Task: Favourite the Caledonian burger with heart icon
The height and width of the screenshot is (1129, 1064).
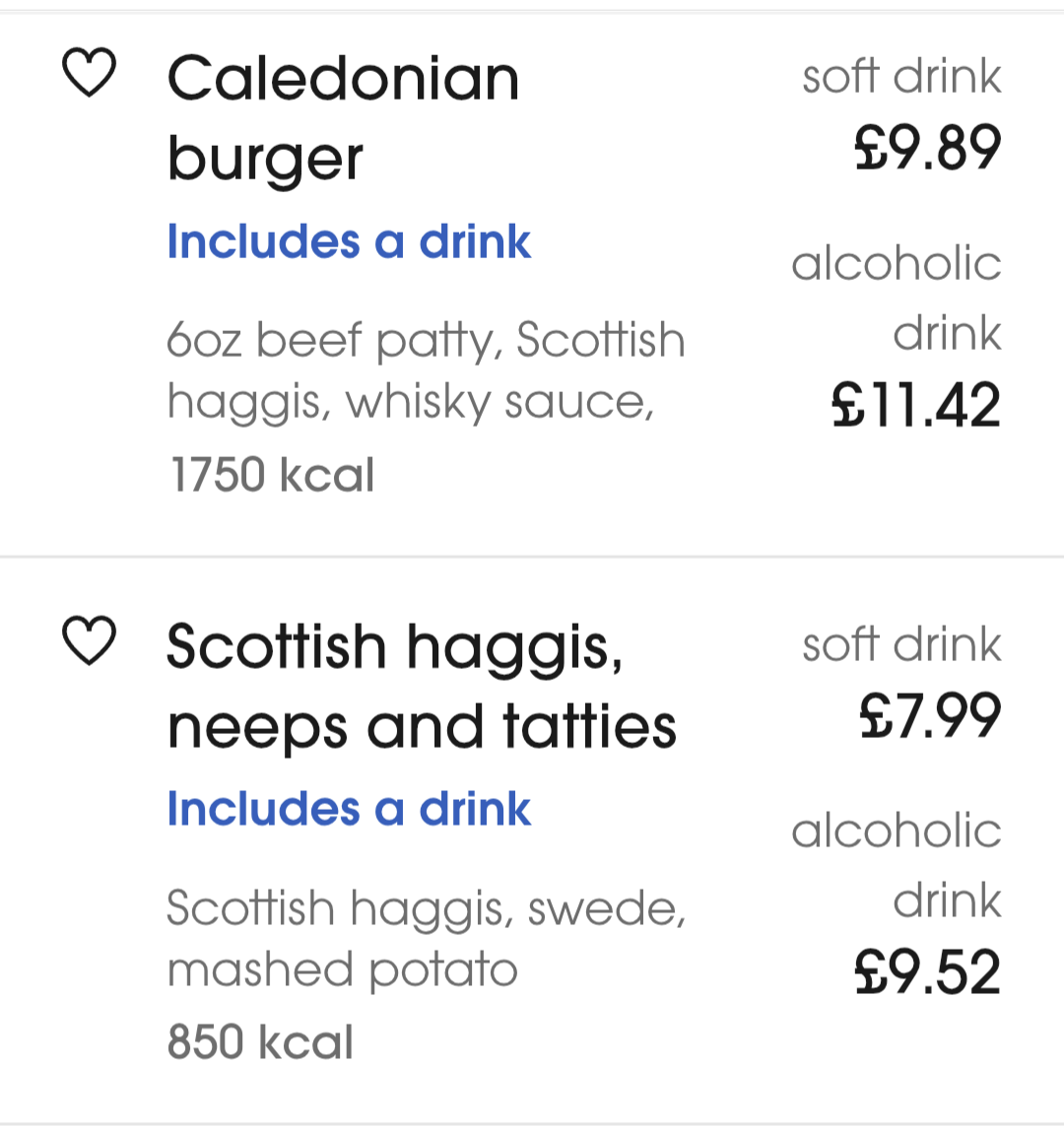Action: [89, 75]
